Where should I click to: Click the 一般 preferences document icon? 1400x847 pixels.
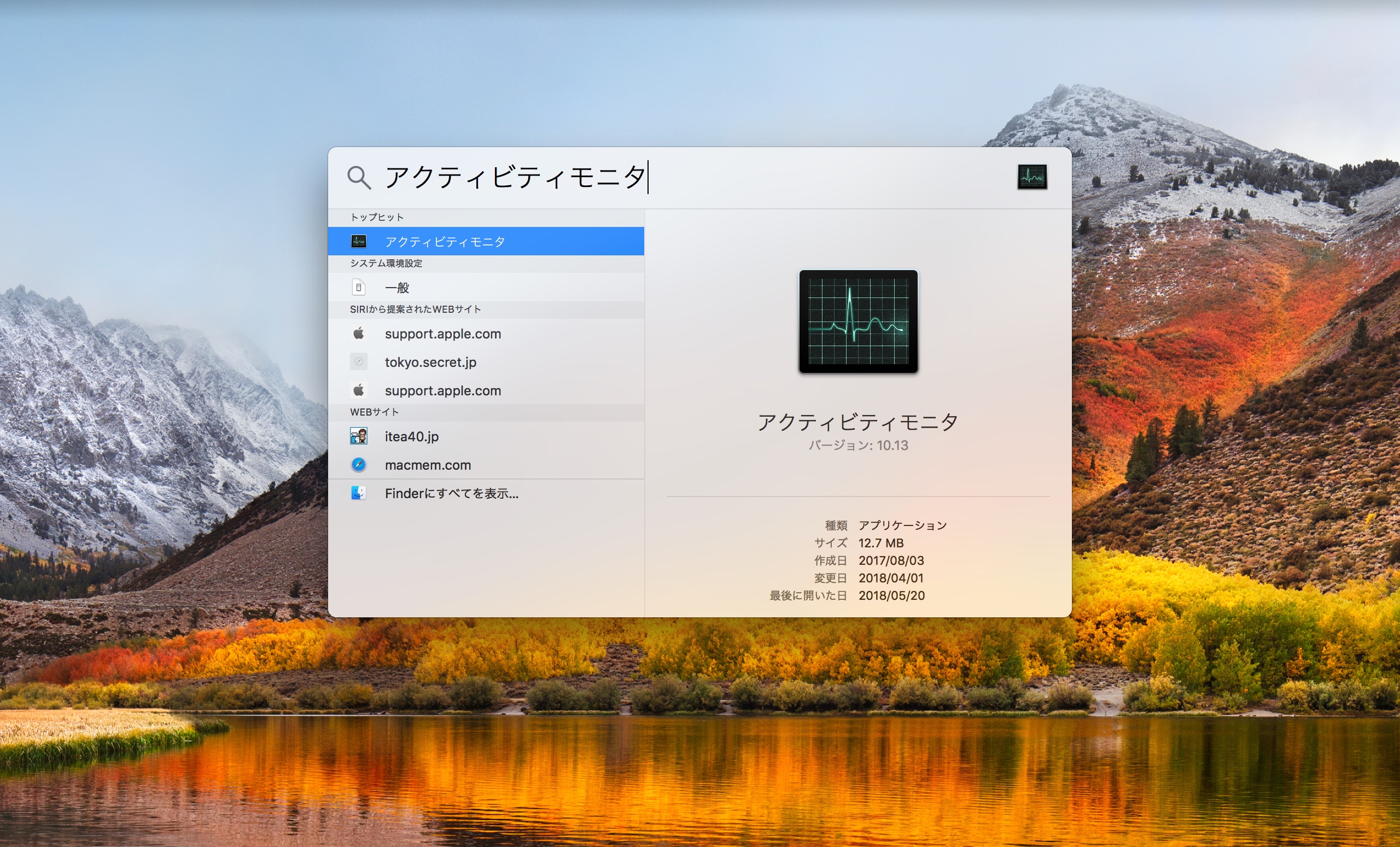tap(359, 288)
